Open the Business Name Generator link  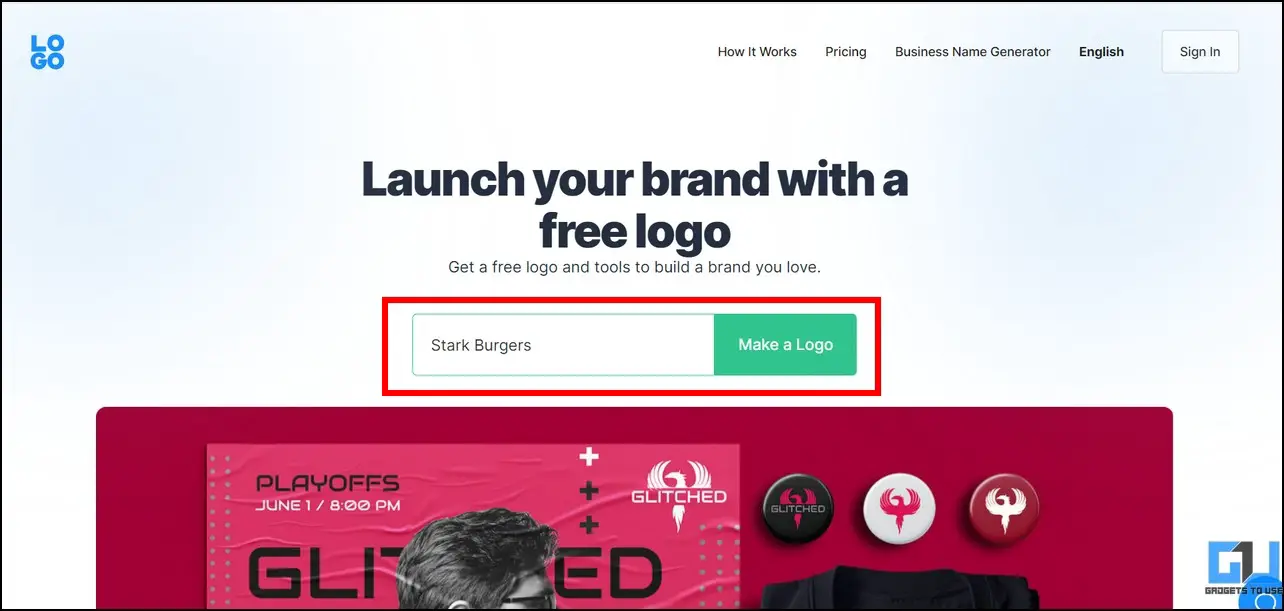[973, 52]
